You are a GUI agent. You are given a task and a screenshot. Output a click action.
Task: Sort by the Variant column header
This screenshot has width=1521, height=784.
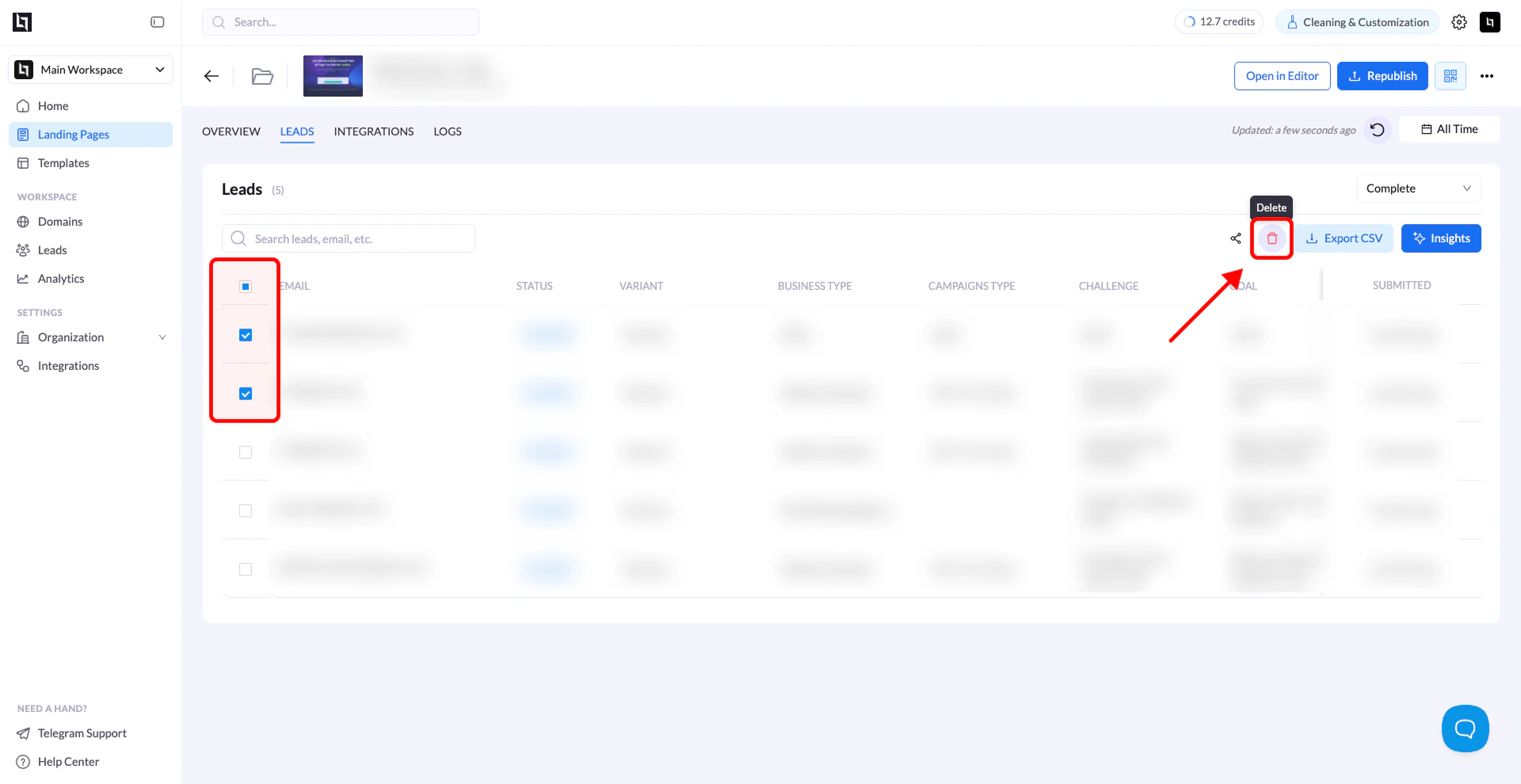click(x=641, y=286)
